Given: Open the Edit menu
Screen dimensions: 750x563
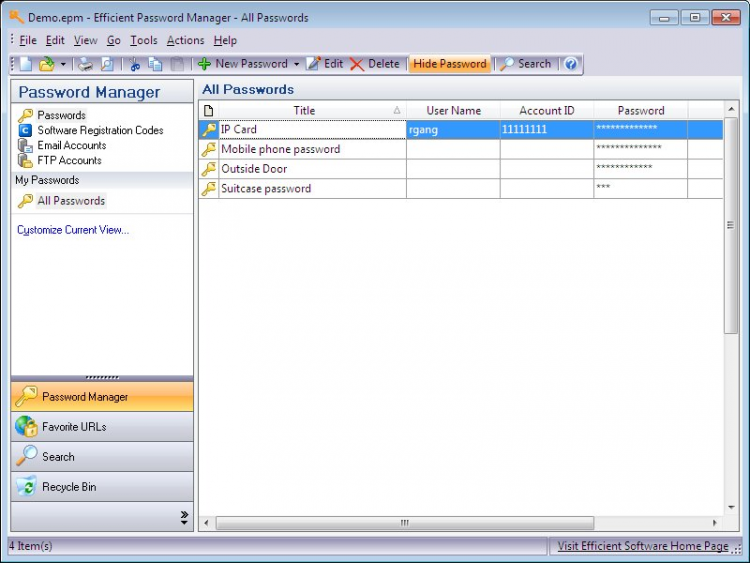Looking at the screenshot, I should (55, 41).
